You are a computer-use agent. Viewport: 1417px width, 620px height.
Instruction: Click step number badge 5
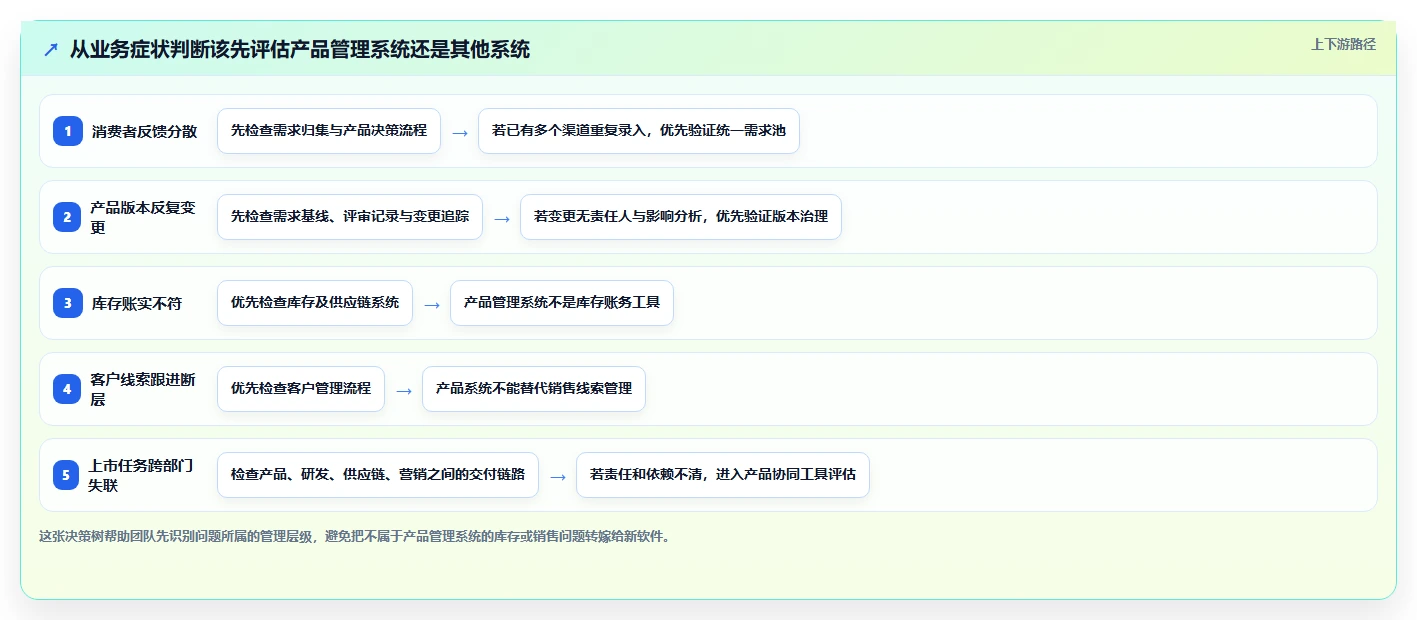click(68, 475)
